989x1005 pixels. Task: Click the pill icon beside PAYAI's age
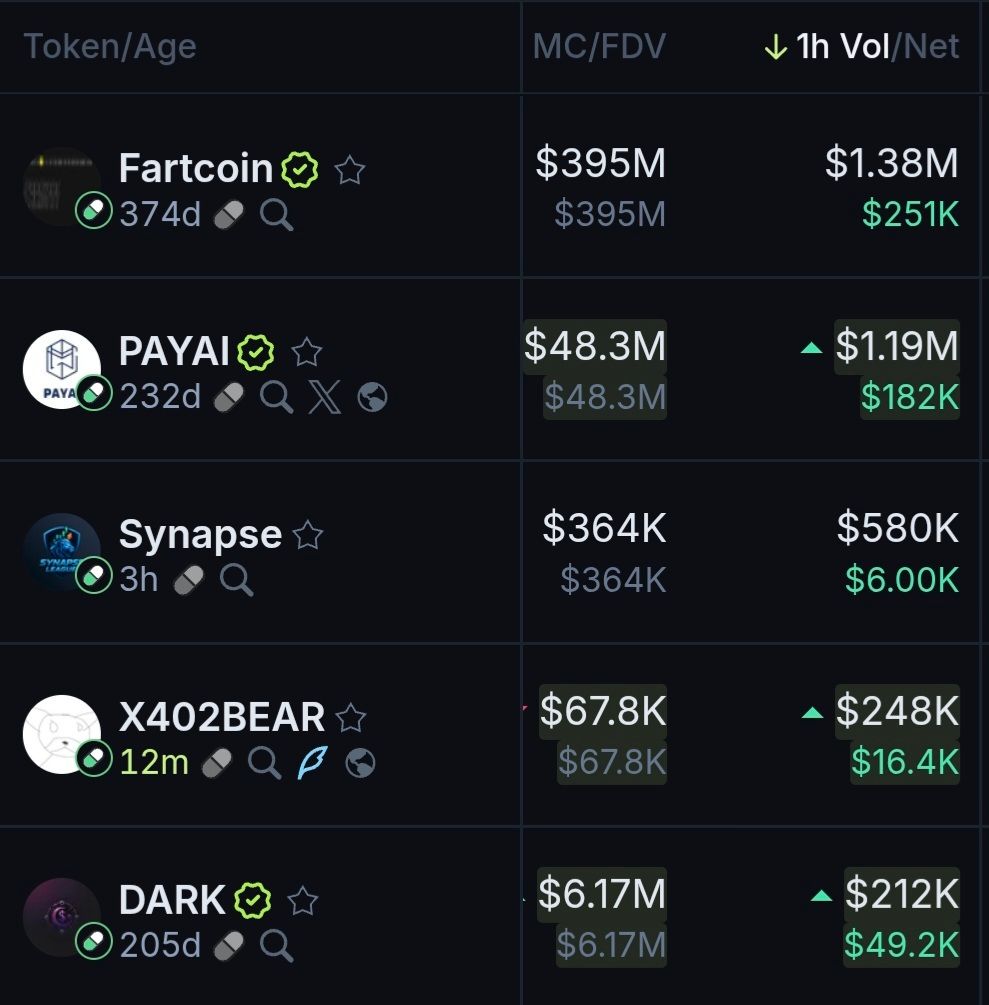coord(229,398)
